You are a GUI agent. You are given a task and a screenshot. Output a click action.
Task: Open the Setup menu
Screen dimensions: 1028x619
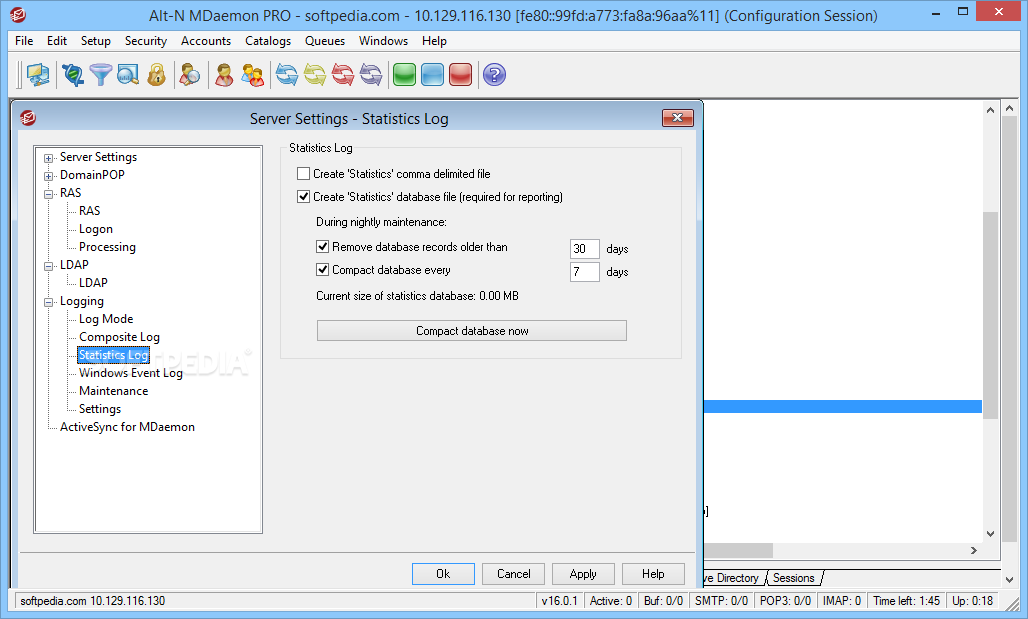coord(96,41)
